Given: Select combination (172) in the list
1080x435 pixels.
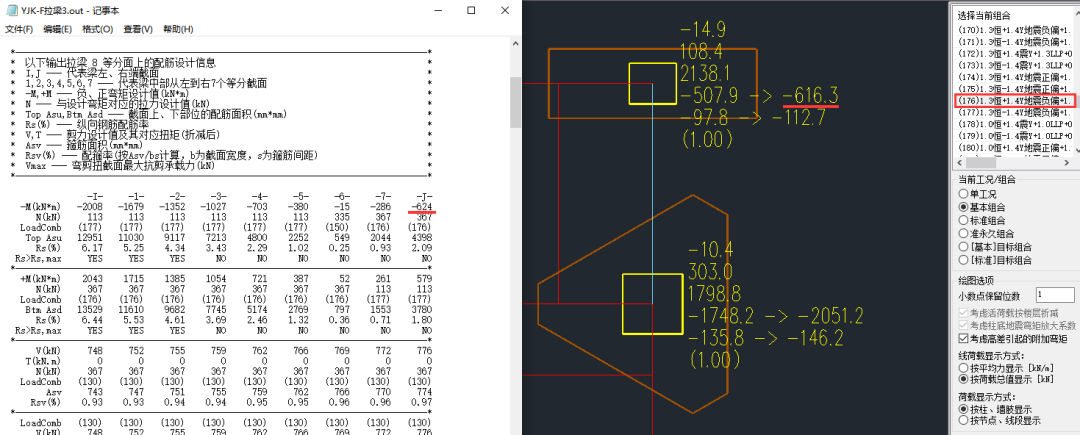Looking at the screenshot, I should coord(1013,54).
